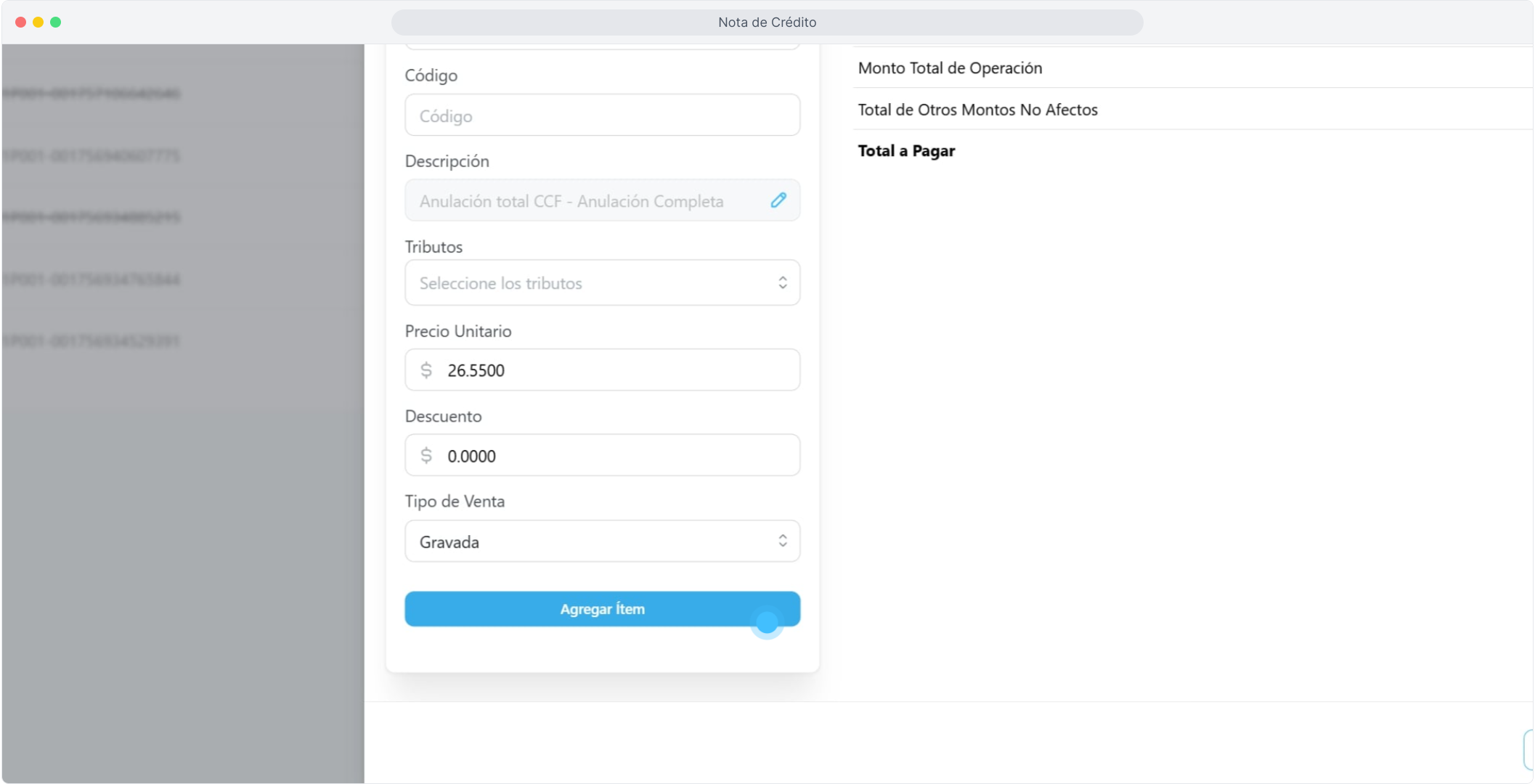This screenshot has height=784, width=1535.
Task: Click the dollar icon in Precio Unitario
Action: click(426, 370)
